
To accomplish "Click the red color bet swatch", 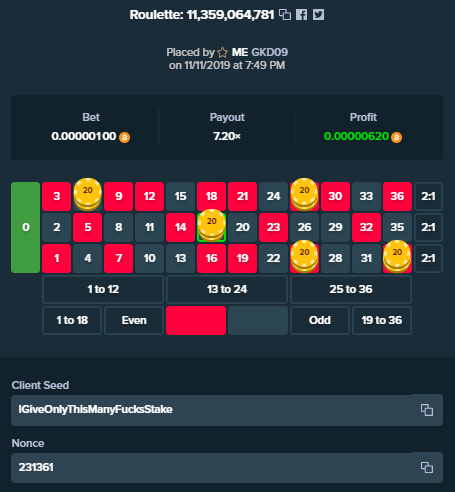I will point(196,320).
